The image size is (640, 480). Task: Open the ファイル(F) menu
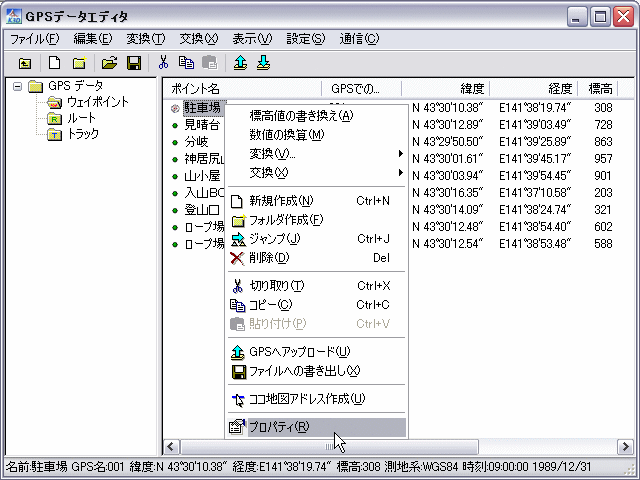click(35, 39)
